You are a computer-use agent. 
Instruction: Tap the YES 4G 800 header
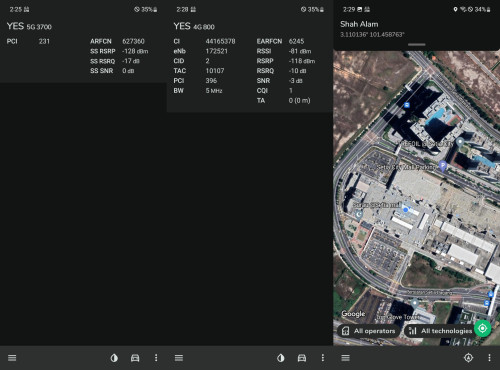pos(194,26)
